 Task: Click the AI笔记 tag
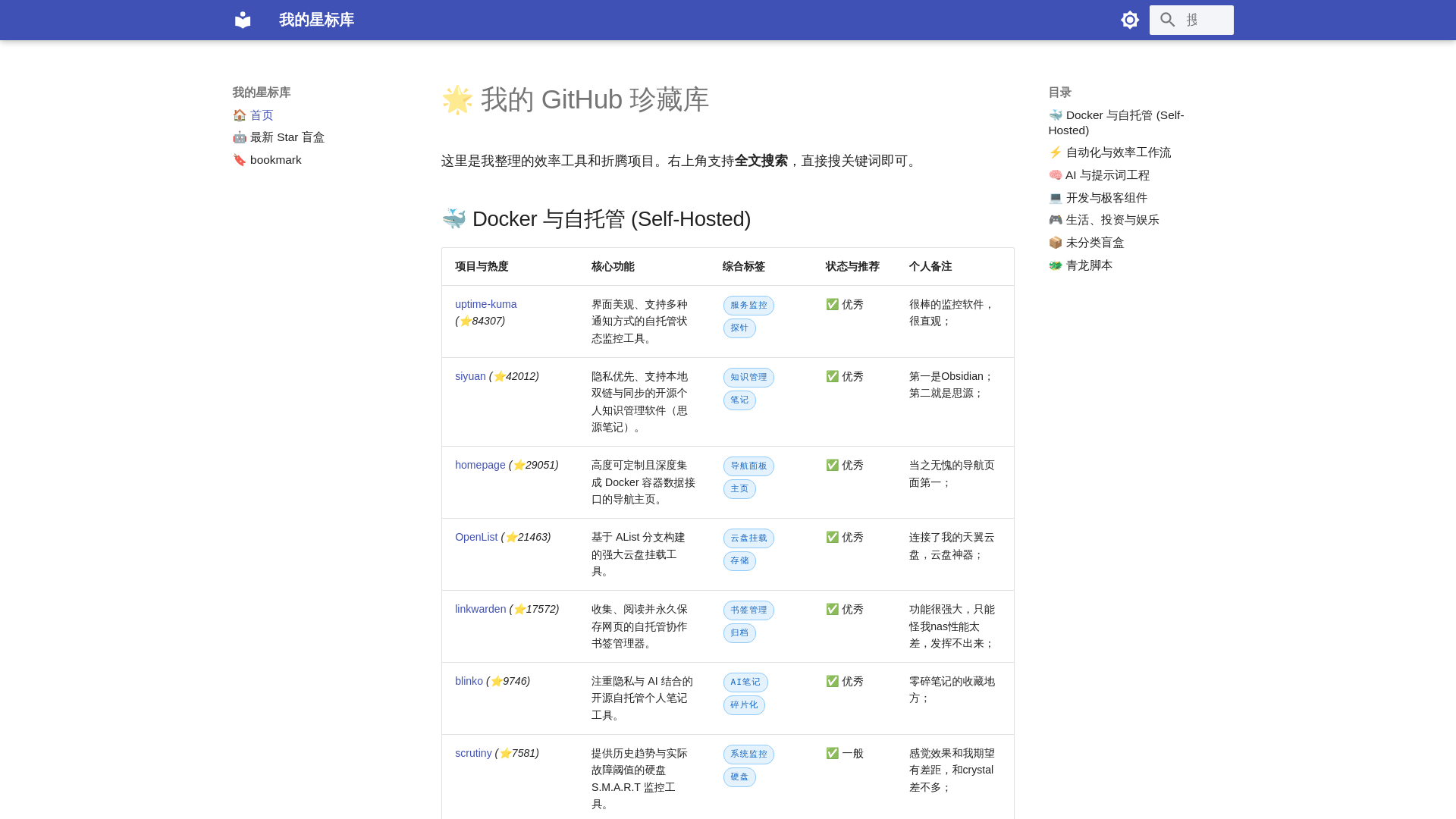[745, 682]
